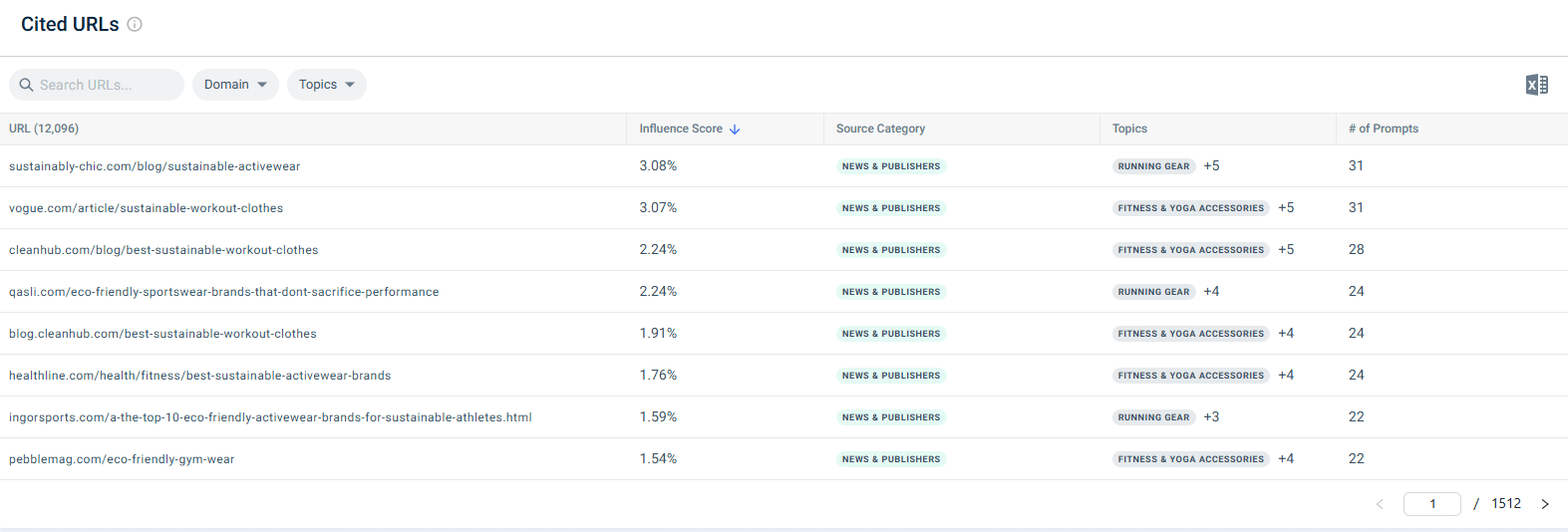Click the Cited URLs heading

point(70,24)
